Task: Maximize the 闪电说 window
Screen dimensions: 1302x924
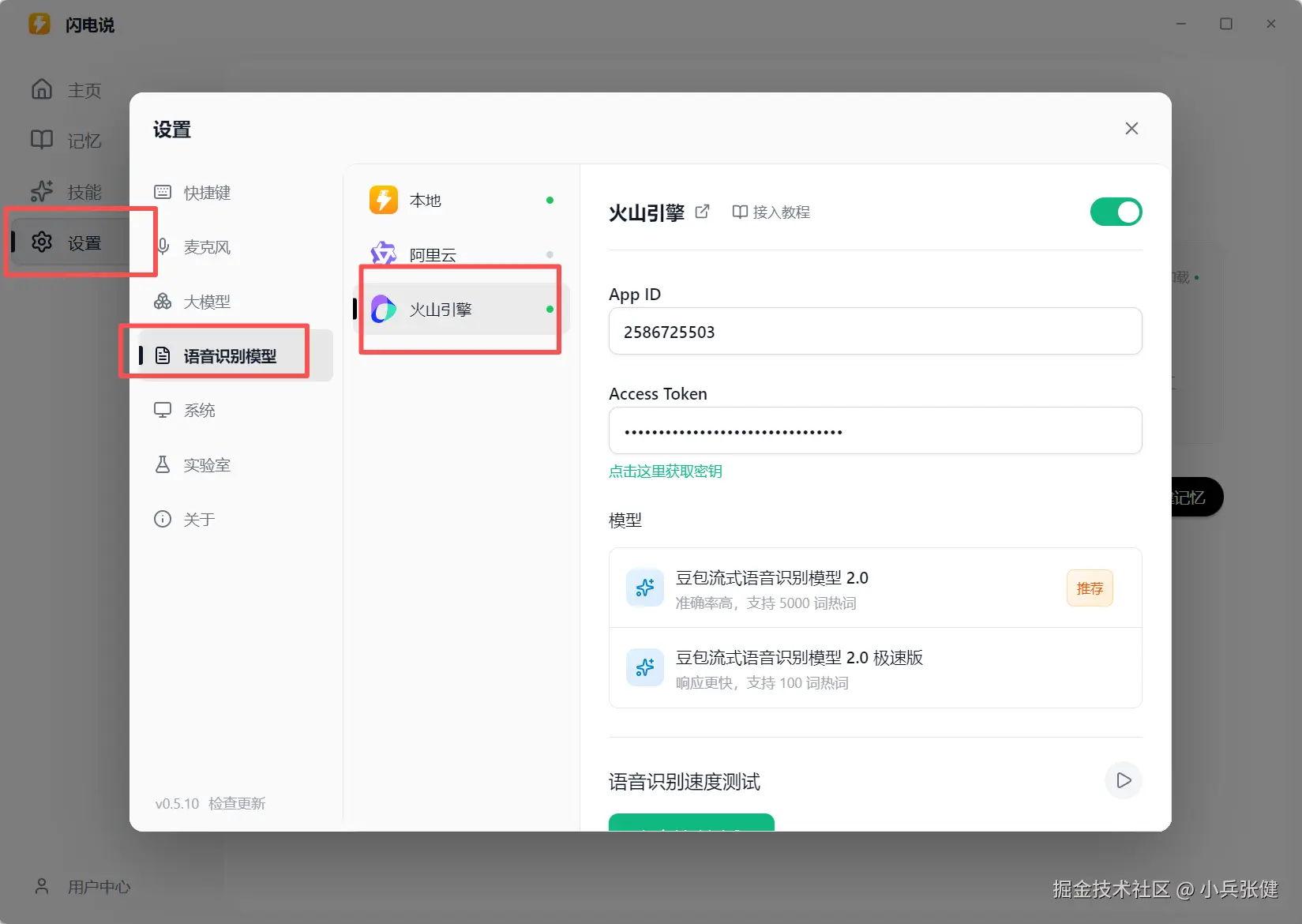Action: point(1226,24)
